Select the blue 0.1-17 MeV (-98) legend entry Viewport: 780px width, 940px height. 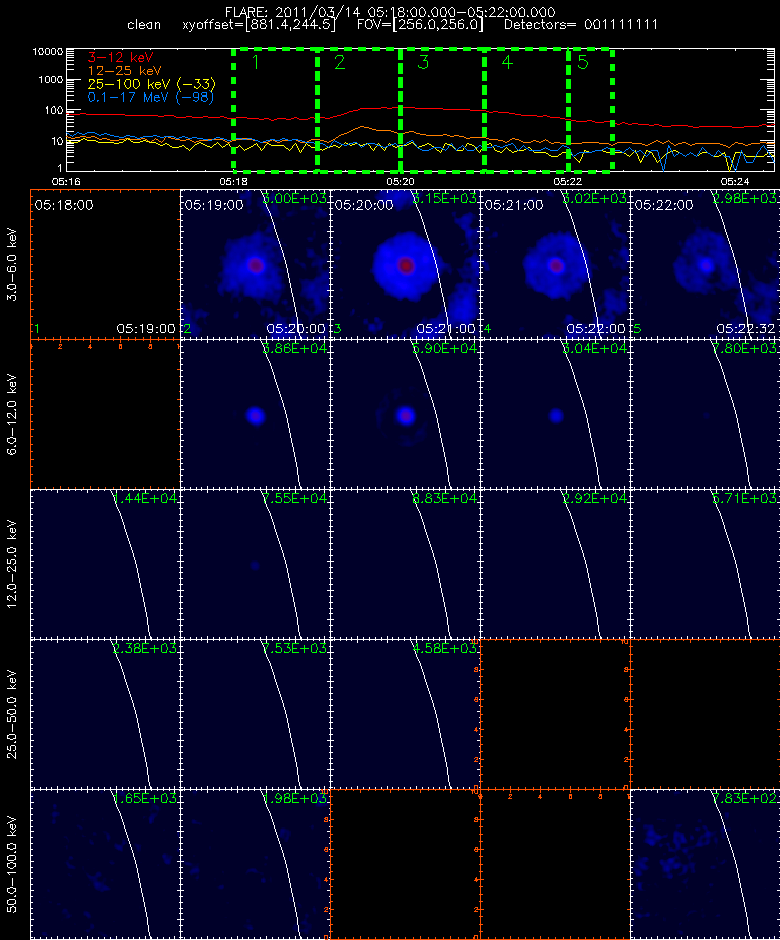150,97
